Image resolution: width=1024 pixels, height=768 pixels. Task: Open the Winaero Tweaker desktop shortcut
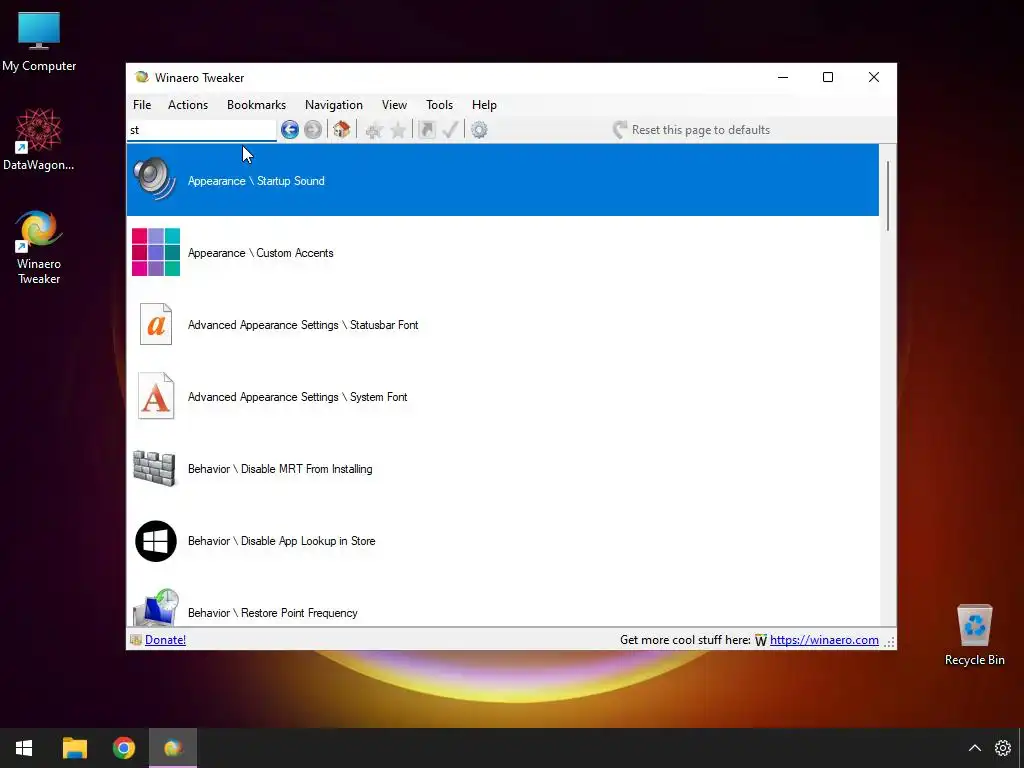(x=39, y=247)
